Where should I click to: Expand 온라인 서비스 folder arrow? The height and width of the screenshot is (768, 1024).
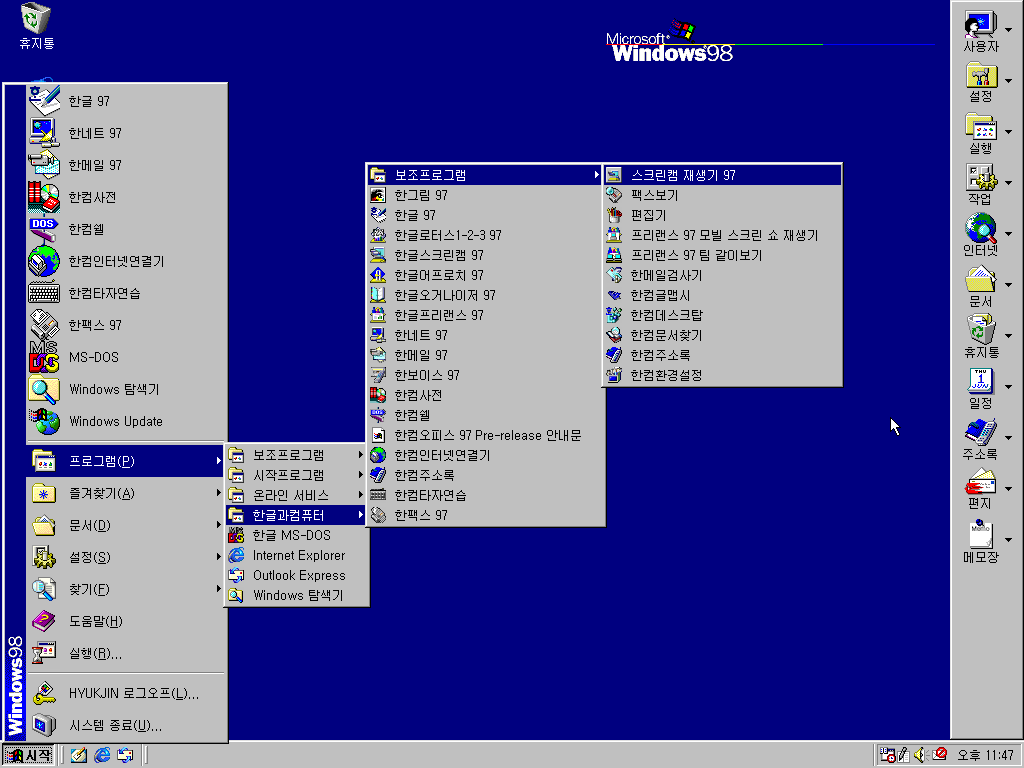(x=360, y=495)
